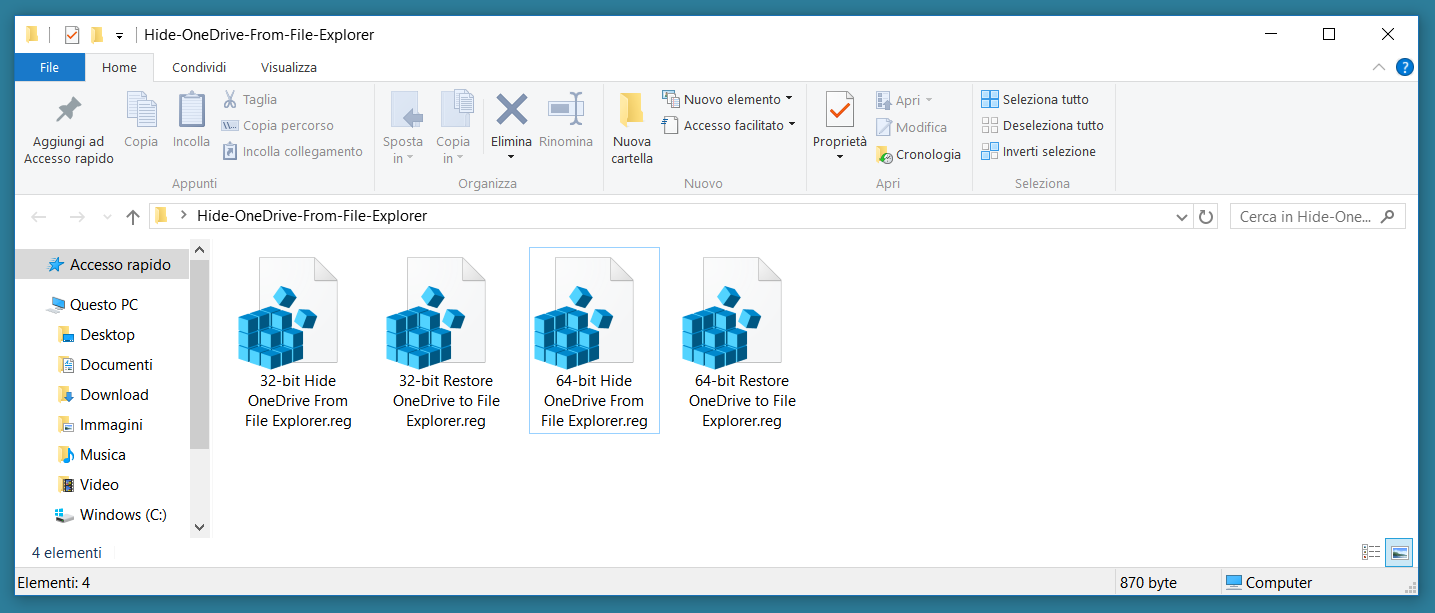Select 64-bit Restore OneDrive to File Explorer.reg
Screen dimensions: 1435x613
[742, 342]
